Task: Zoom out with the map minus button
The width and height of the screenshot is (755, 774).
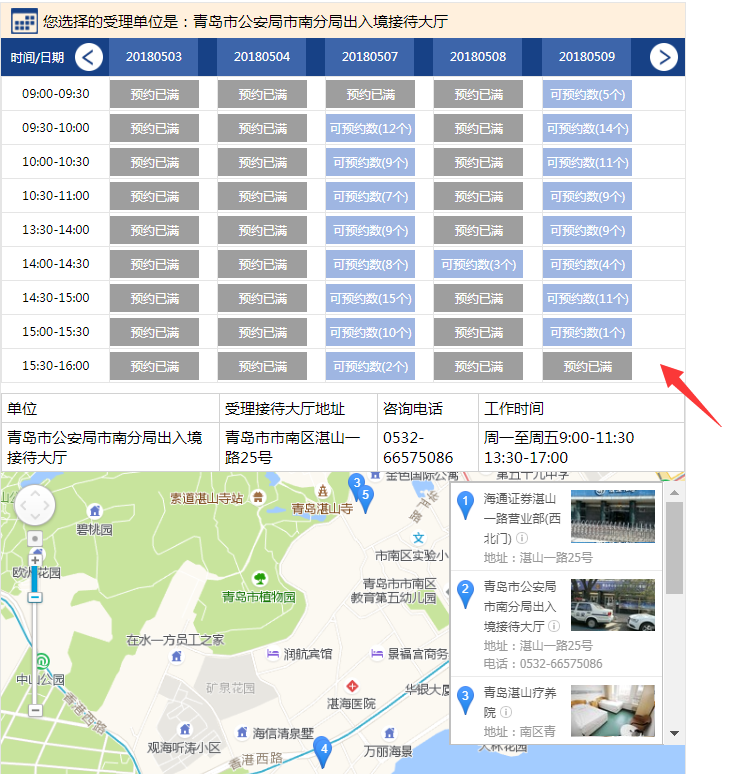Action: 35,710
